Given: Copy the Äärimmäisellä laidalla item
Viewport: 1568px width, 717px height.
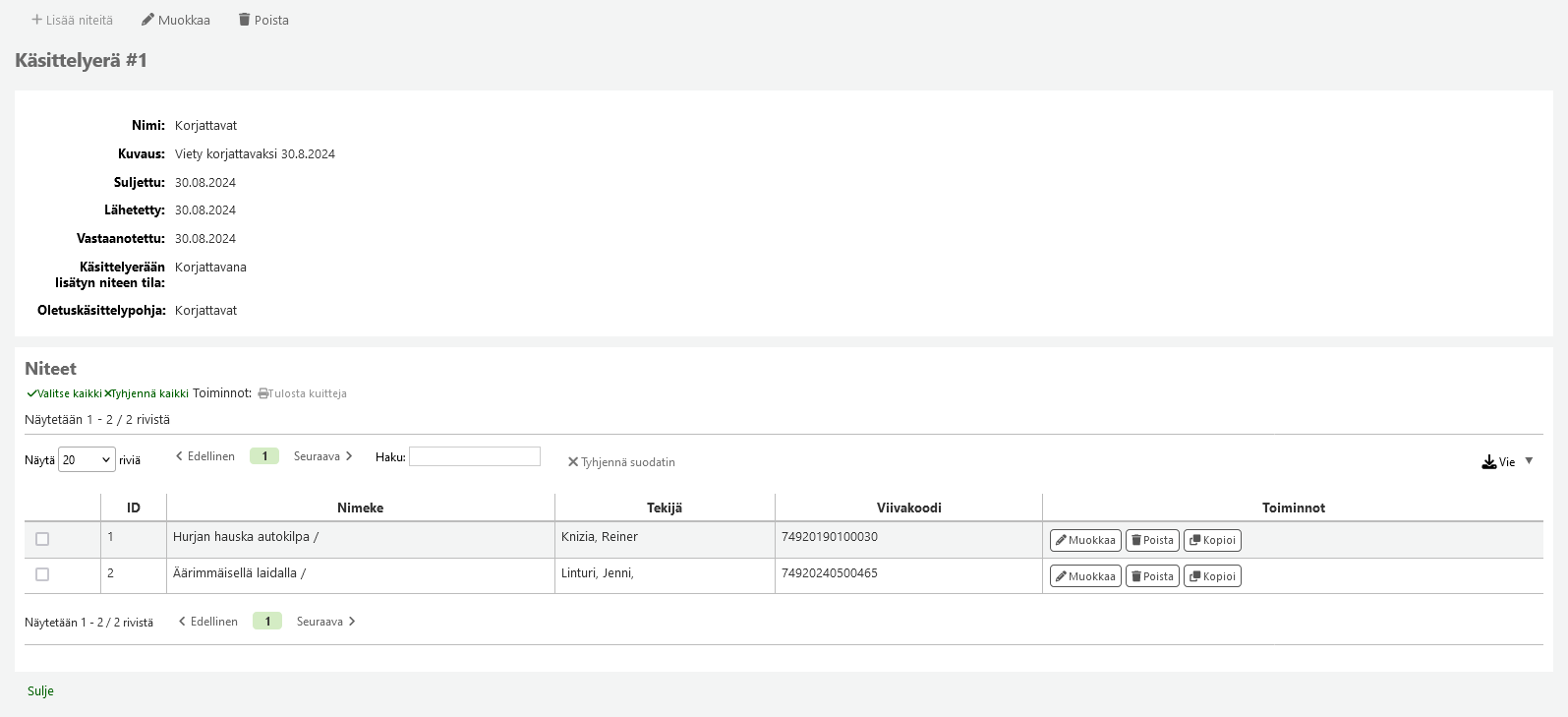Looking at the screenshot, I should click(1212, 576).
